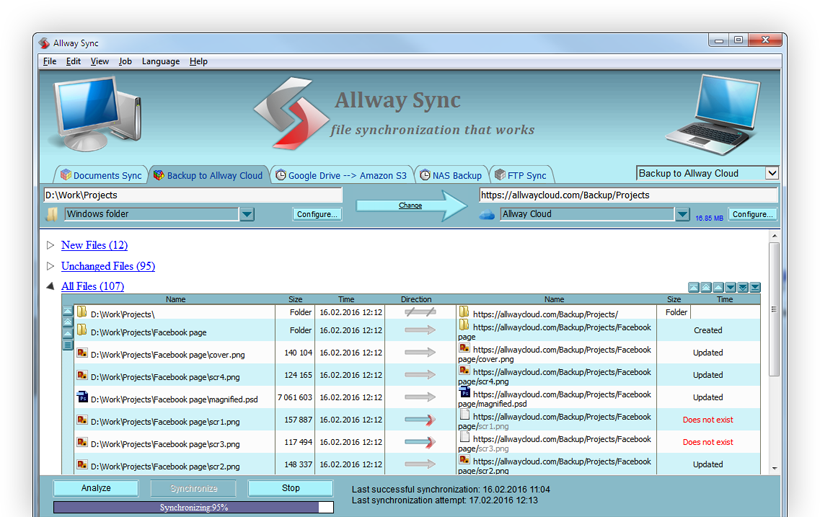The width and height of the screenshot is (820, 517).
Task: Click the double-down page arrow above the Time column
Action: coord(743,288)
